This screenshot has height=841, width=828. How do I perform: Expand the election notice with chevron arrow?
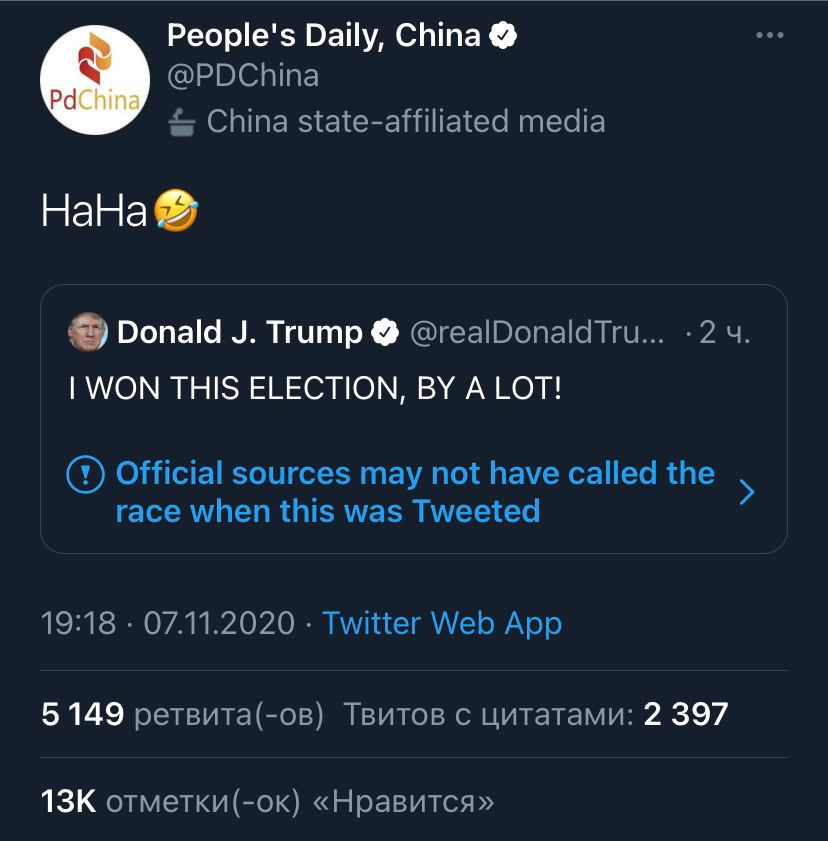click(x=746, y=492)
